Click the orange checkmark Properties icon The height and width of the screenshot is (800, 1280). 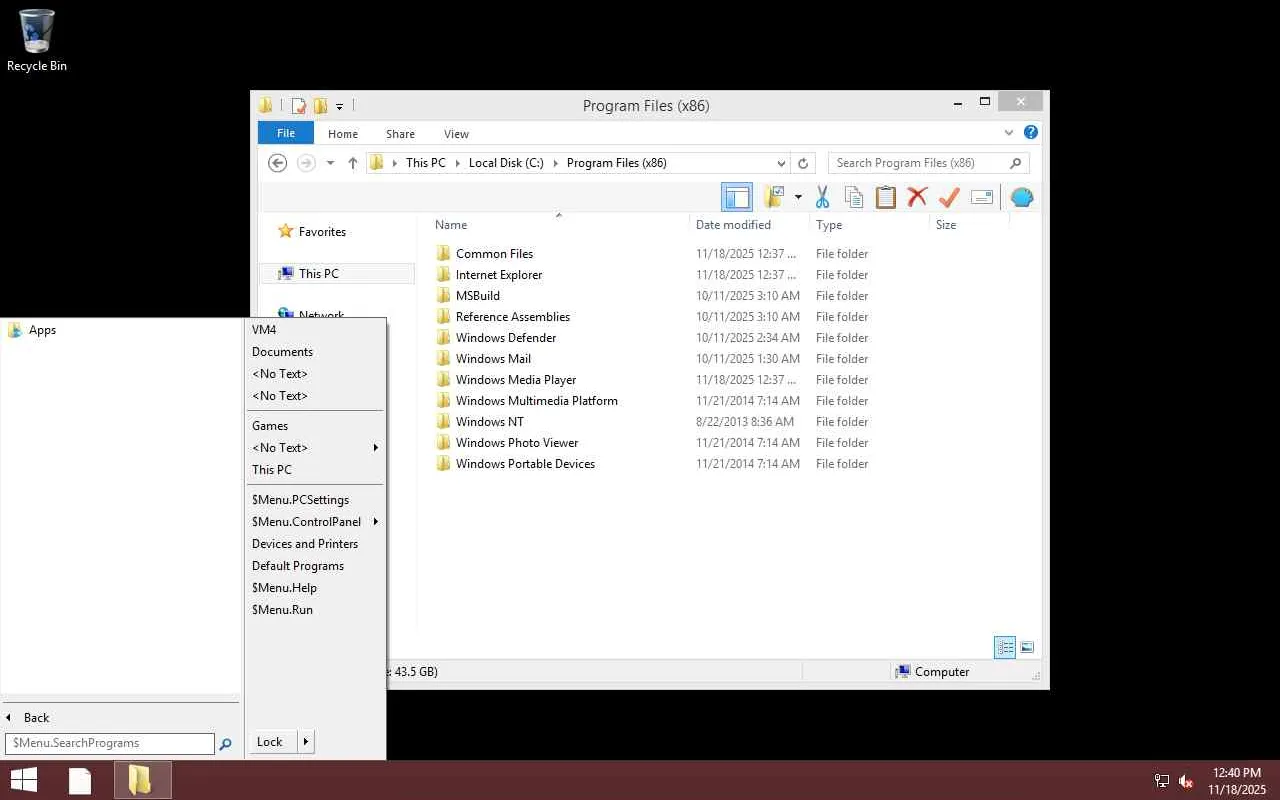(949, 197)
